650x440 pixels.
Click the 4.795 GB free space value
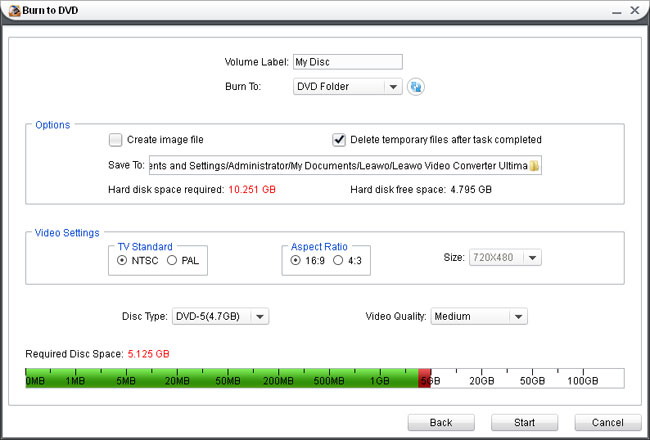(x=471, y=190)
